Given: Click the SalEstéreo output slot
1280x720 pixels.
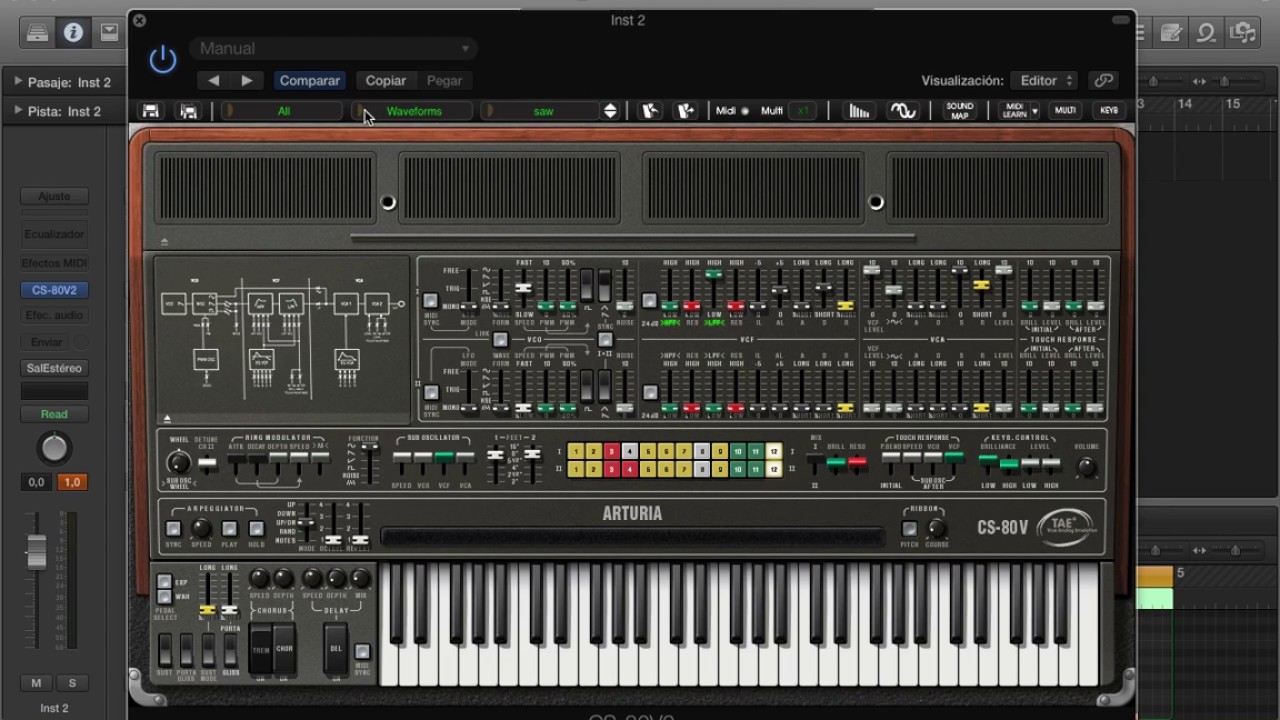Looking at the screenshot, I should 54,368.
